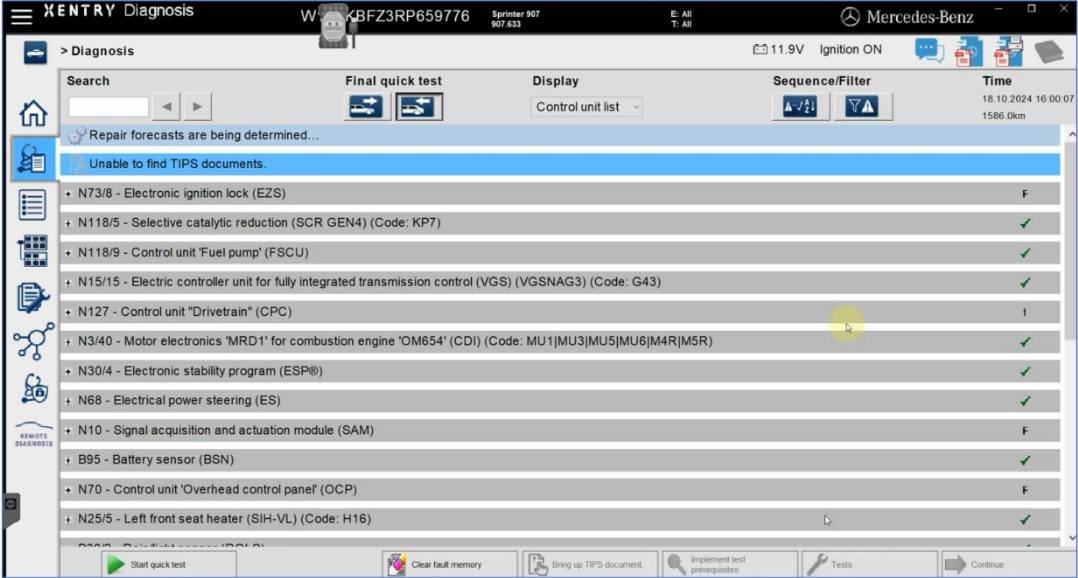
Task: Open the Control unit list dropdown
Action: pos(587,107)
